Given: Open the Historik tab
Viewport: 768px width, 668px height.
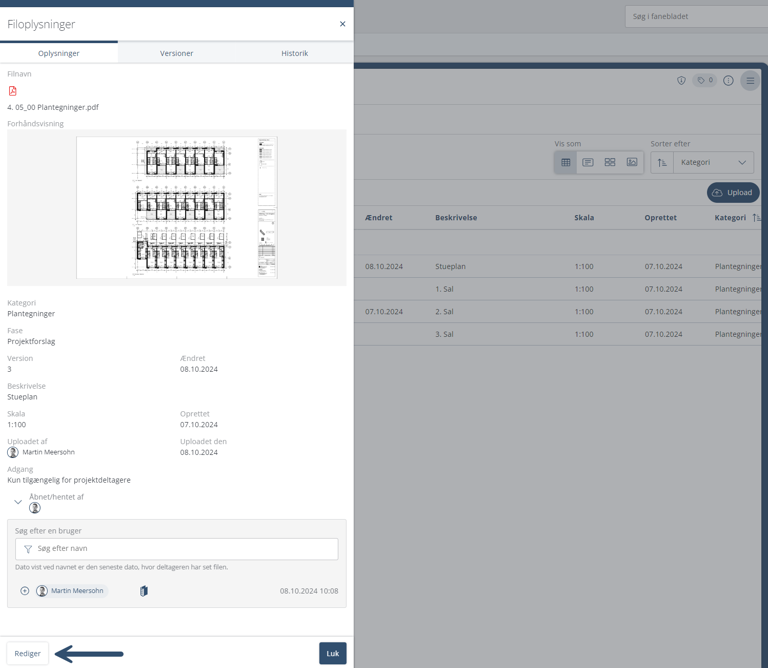Looking at the screenshot, I should click(x=294, y=53).
